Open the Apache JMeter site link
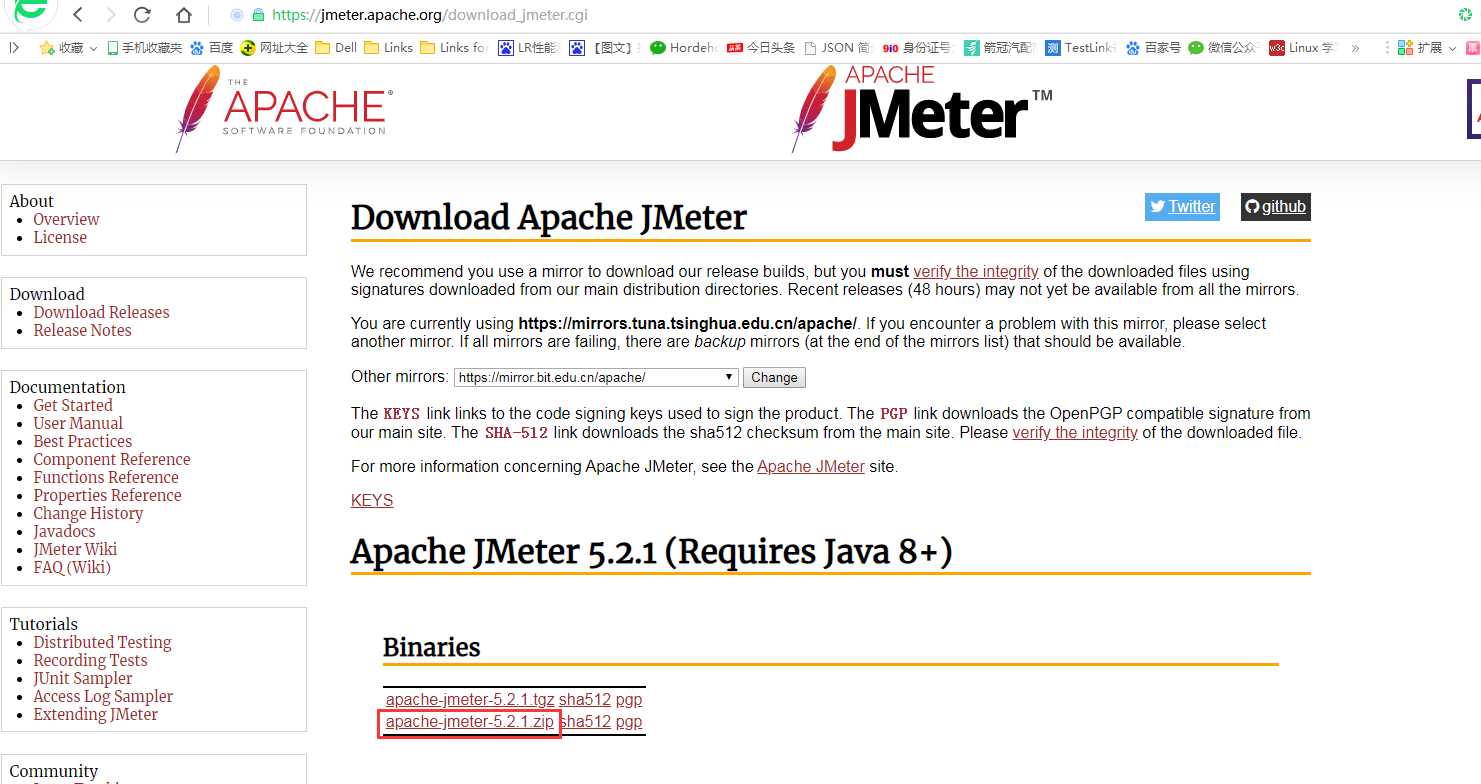 click(x=811, y=466)
